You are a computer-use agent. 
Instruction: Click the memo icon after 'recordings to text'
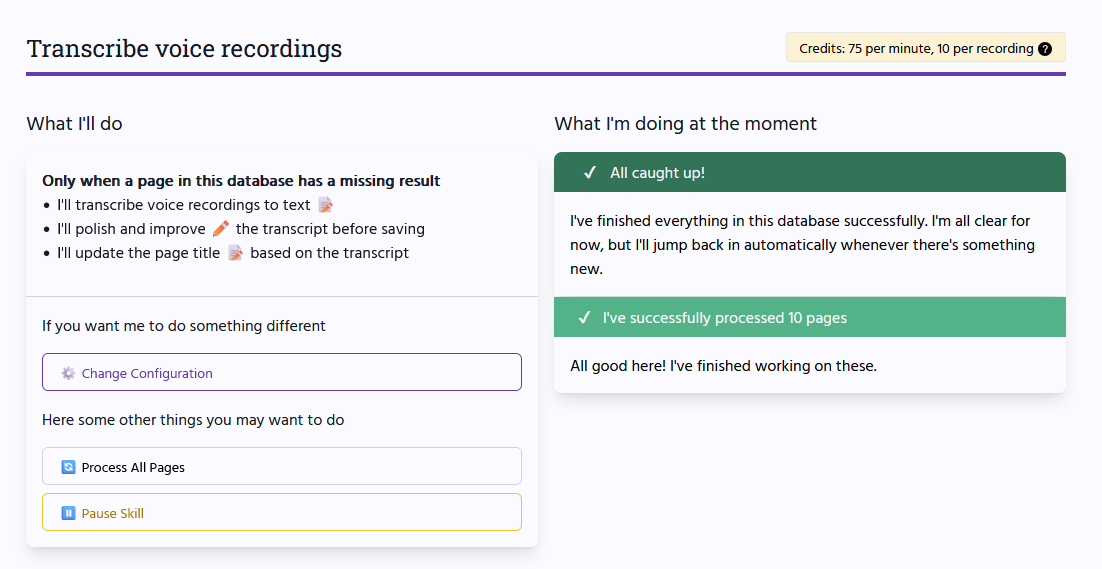pyautogui.click(x=324, y=205)
